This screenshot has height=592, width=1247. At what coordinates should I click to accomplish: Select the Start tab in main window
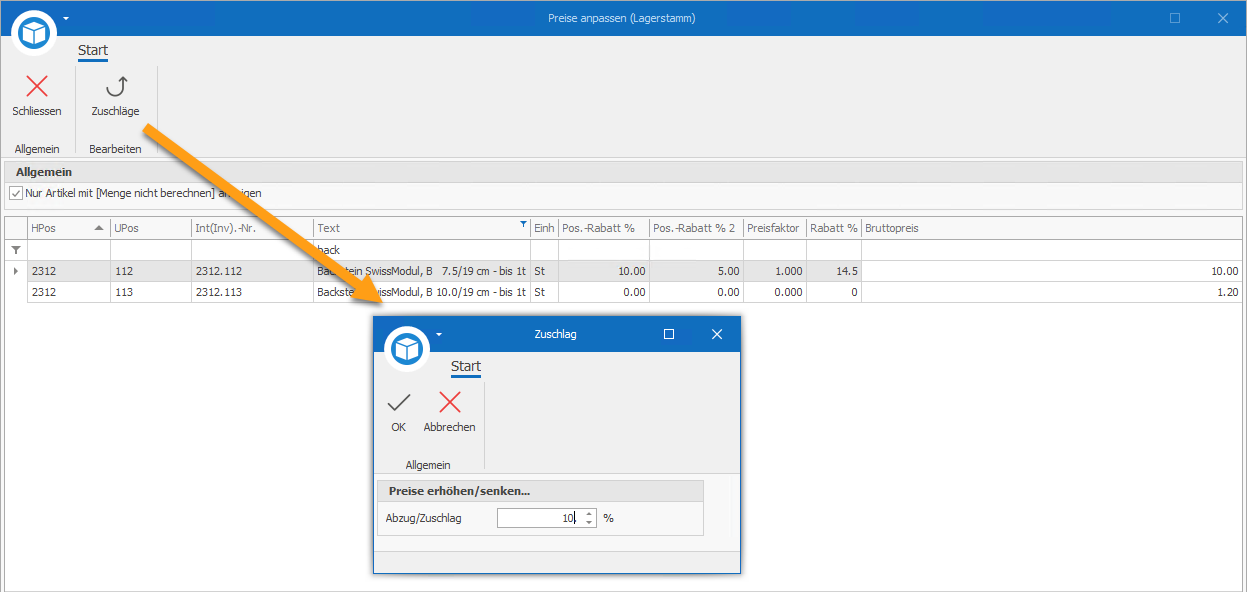pos(93,50)
